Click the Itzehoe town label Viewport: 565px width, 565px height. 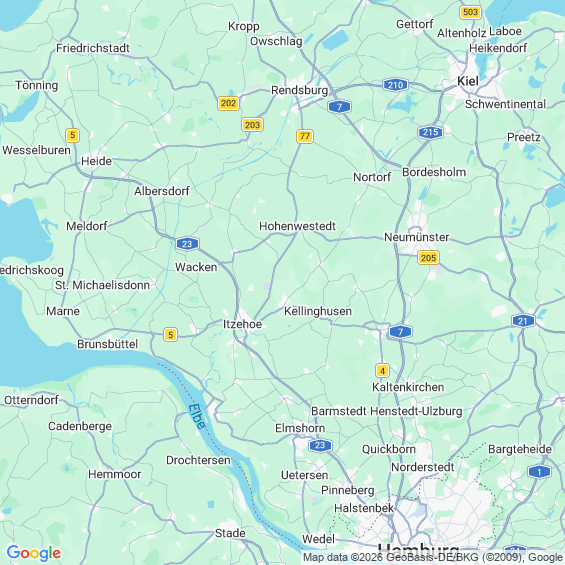[x=243, y=324]
